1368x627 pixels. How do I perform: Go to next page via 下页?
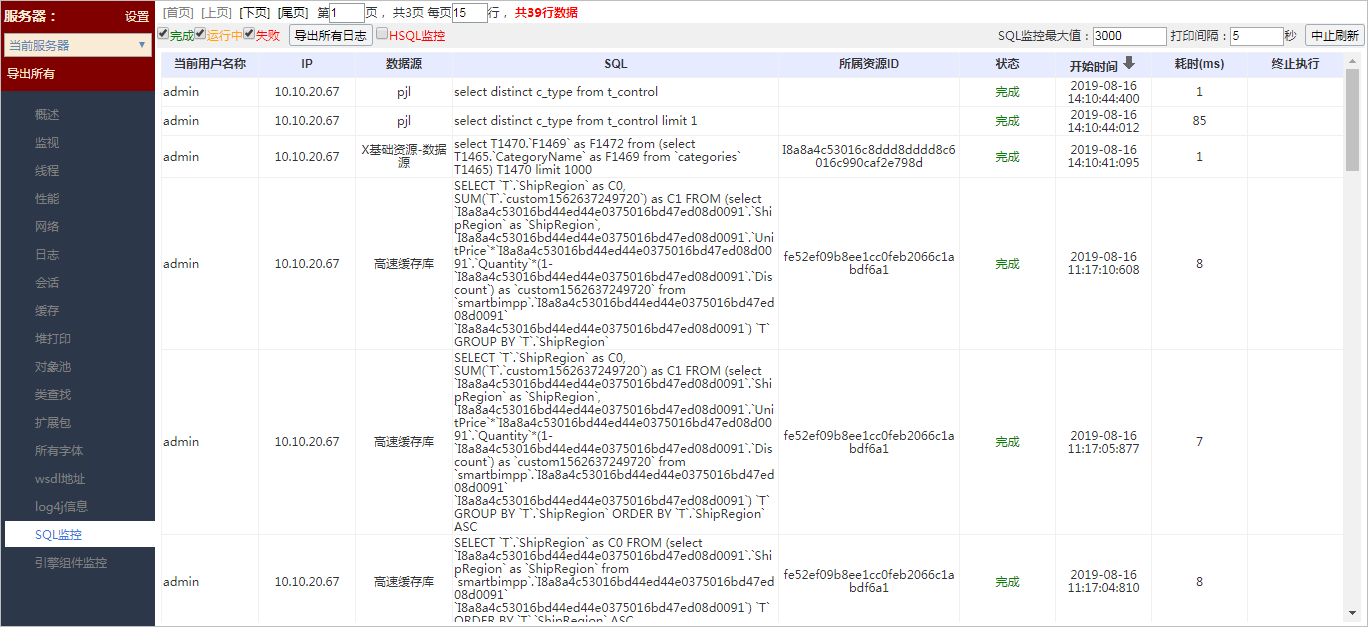[254, 12]
